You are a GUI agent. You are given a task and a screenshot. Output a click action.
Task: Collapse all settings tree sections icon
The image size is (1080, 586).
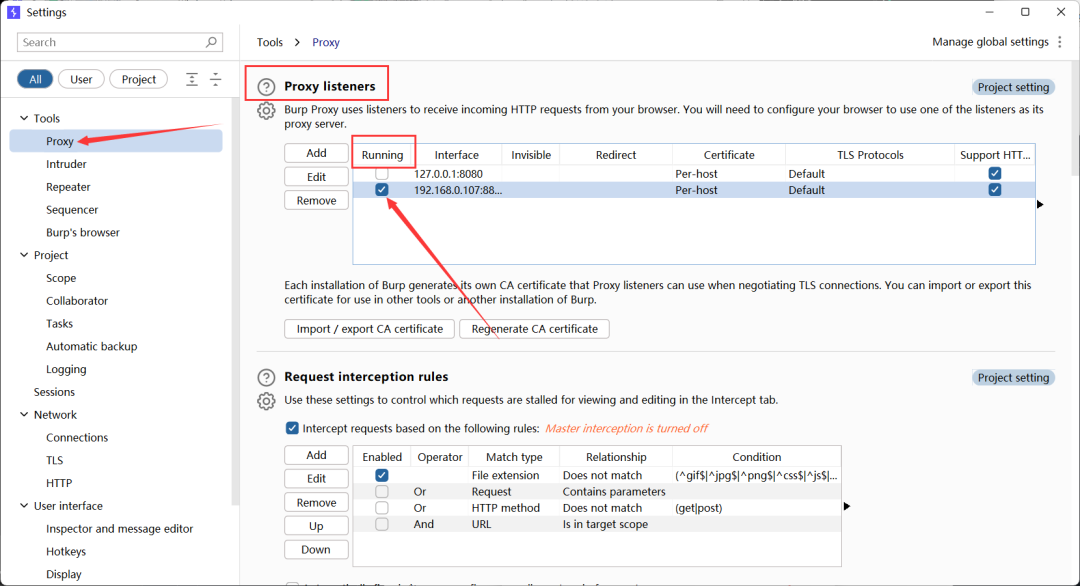pyautogui.click(x=215, y=80)
